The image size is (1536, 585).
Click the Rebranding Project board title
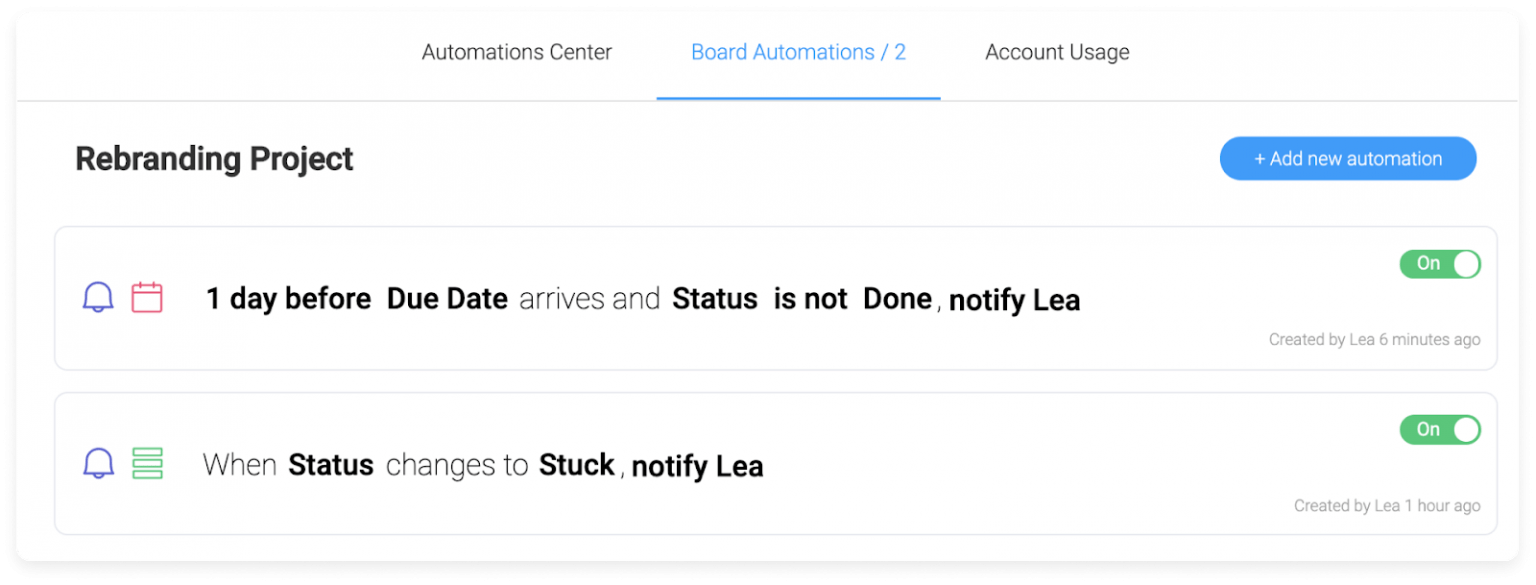click(x=213, y=158)
